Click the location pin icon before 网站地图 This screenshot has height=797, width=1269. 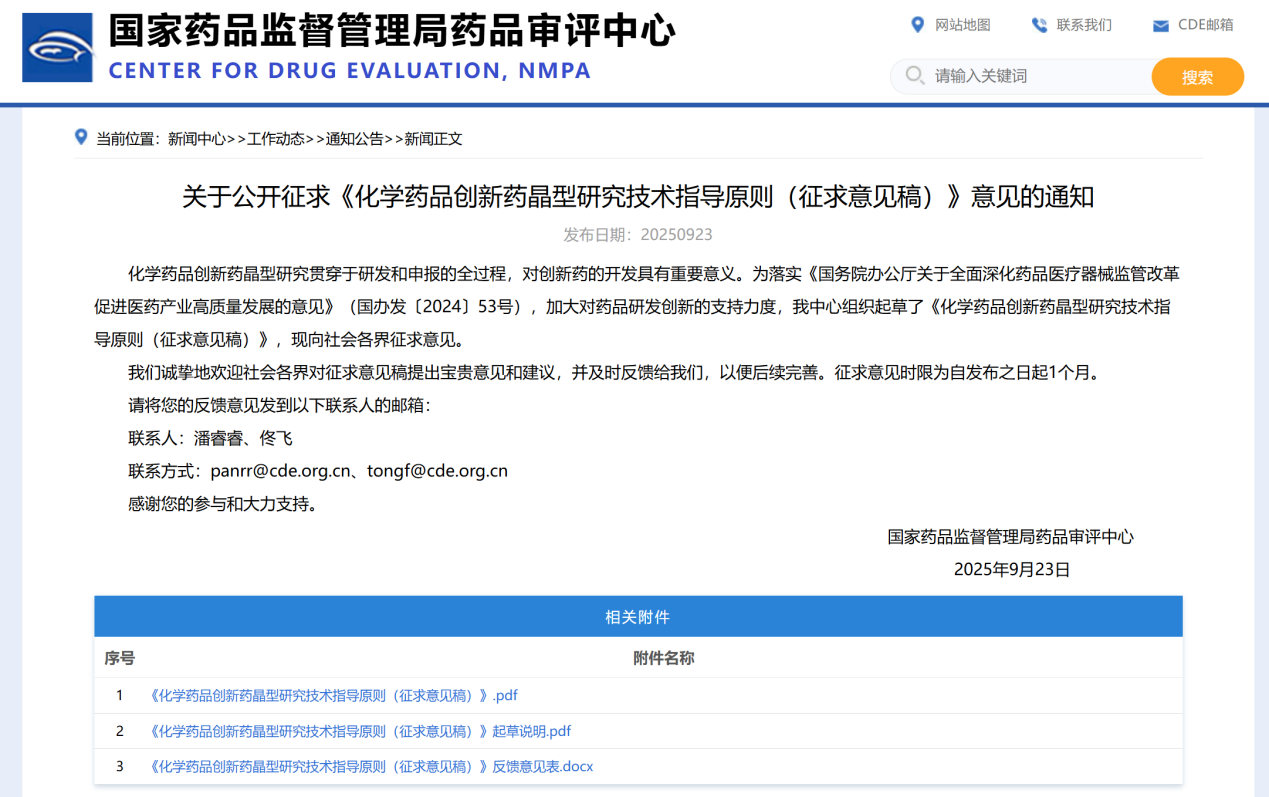915,25
